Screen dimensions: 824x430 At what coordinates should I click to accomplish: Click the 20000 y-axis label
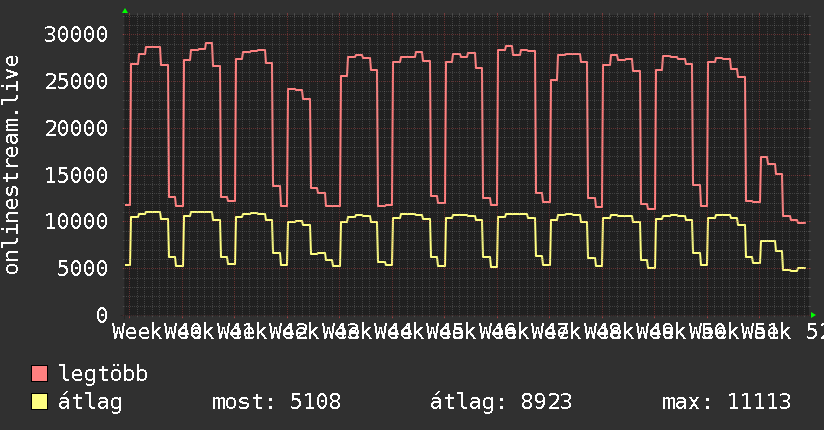pos(76,128)
